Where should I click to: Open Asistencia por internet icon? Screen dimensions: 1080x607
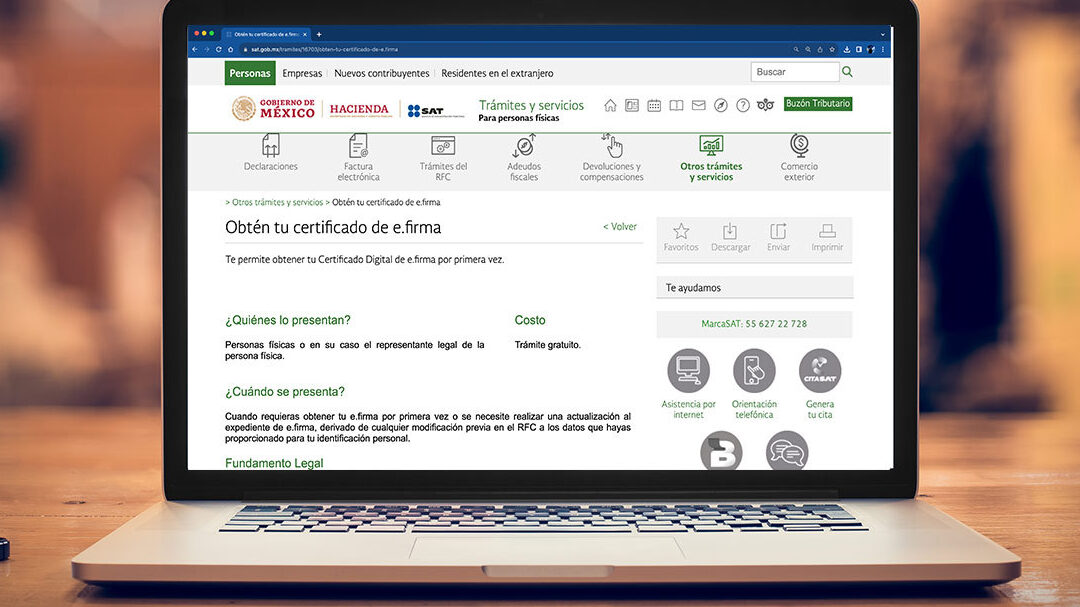[688, 371]
